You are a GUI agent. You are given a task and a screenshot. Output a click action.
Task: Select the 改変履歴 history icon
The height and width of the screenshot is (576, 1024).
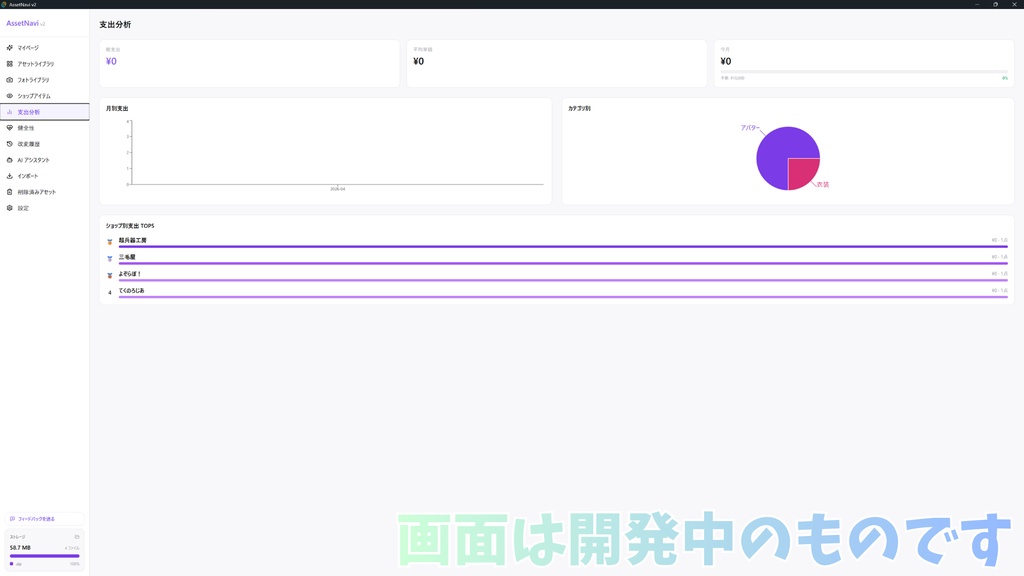click(x=9, y=144)
